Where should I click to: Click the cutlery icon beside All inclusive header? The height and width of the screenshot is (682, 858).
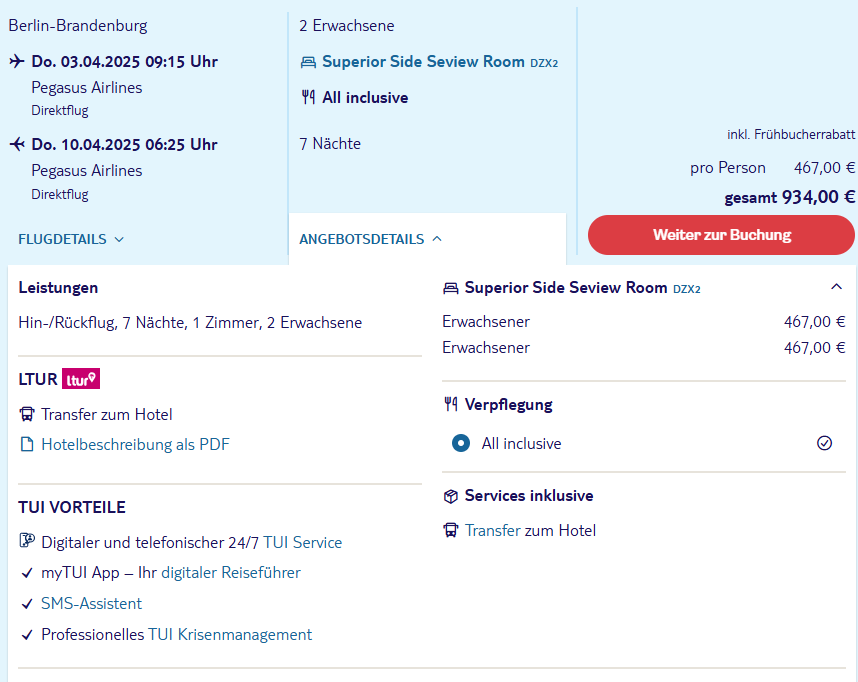(308, 98)
